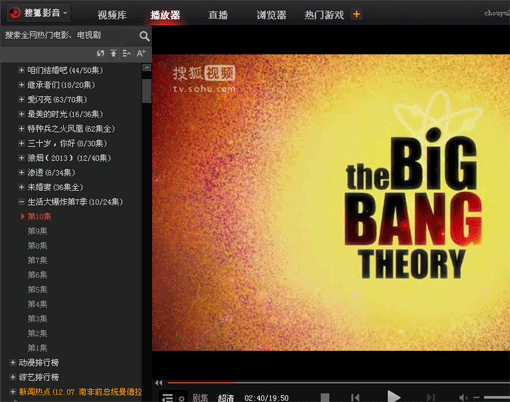Stop playback with the square button
This screenshot has width=510, height=402.
click(x=325, y=397)
